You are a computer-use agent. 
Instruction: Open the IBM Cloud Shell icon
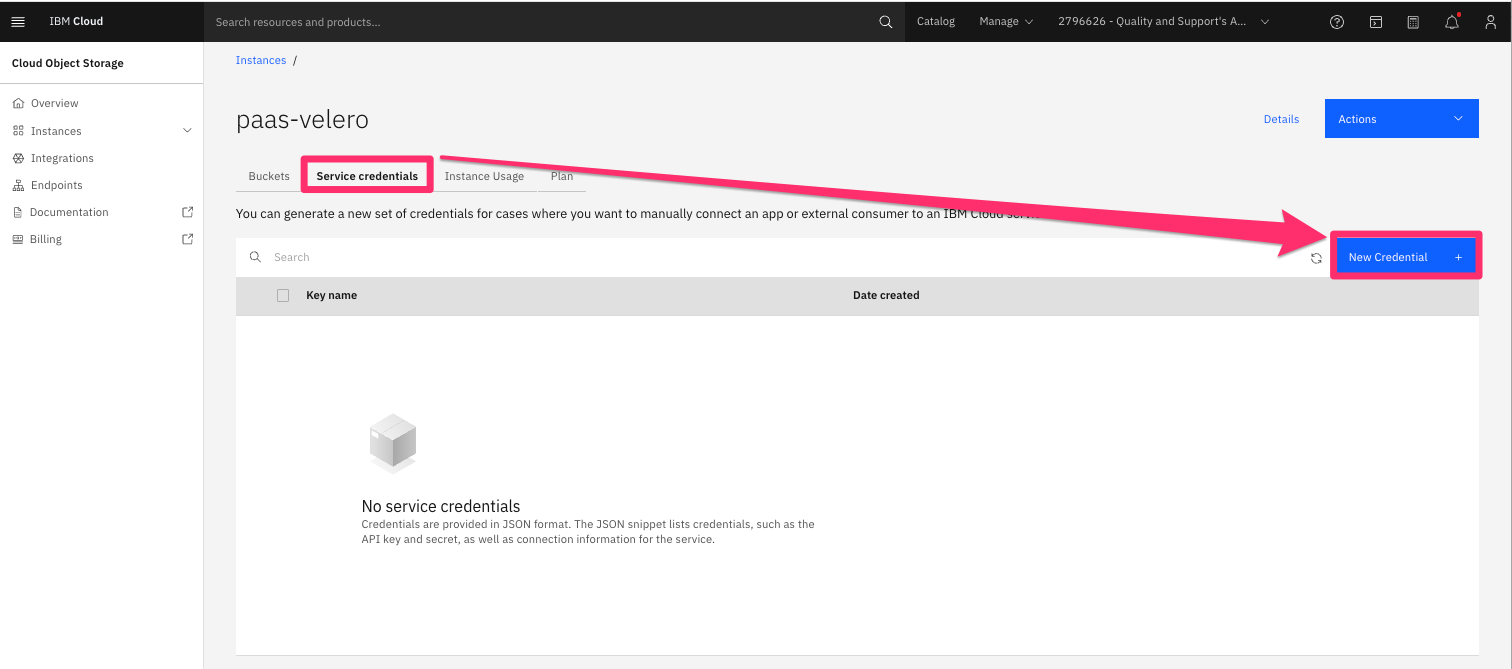tap(1376, 21)
